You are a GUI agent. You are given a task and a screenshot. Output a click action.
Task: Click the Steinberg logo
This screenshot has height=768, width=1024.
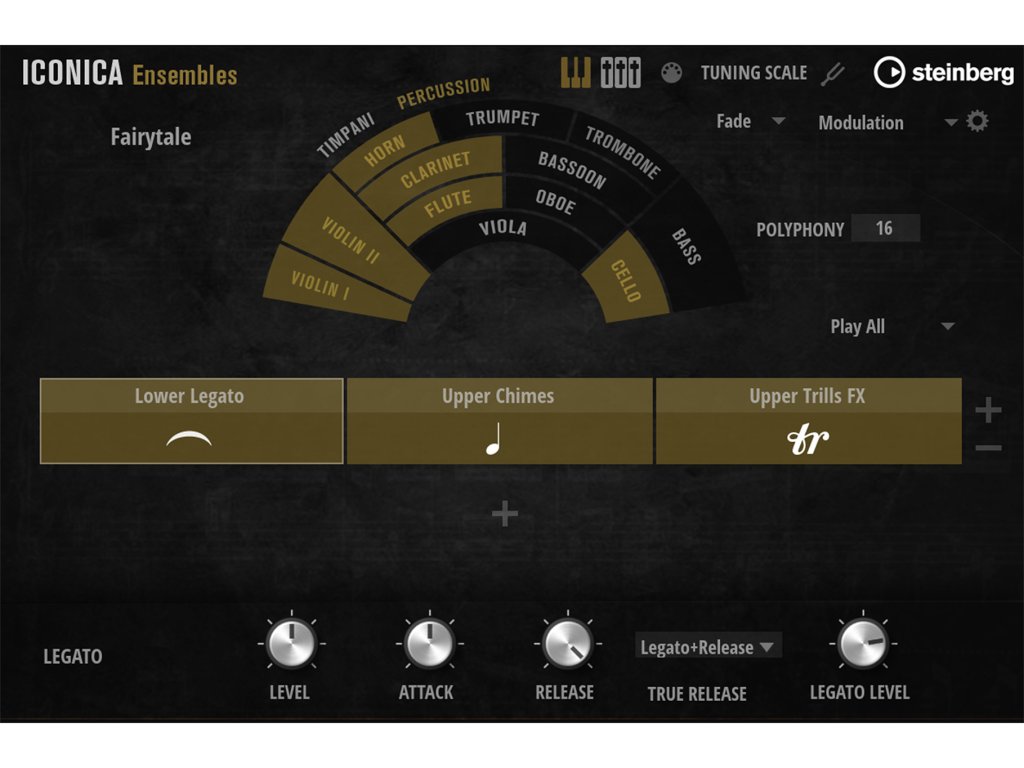click(x=944, y=72)
